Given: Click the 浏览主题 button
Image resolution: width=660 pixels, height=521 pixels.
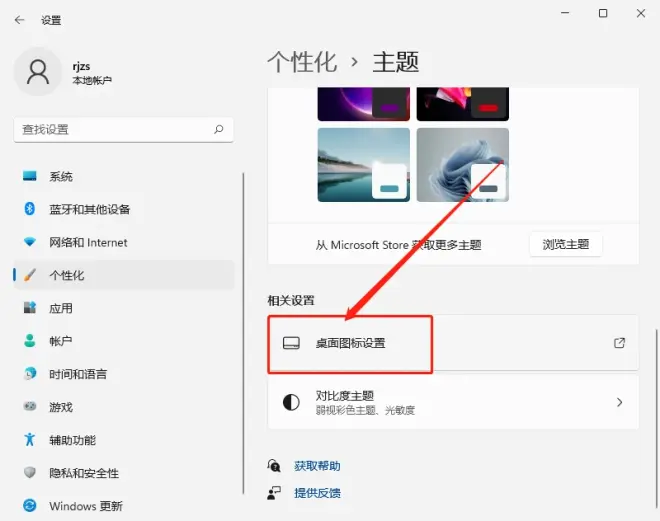Looking at the screenshot, I should coord(566,244).
